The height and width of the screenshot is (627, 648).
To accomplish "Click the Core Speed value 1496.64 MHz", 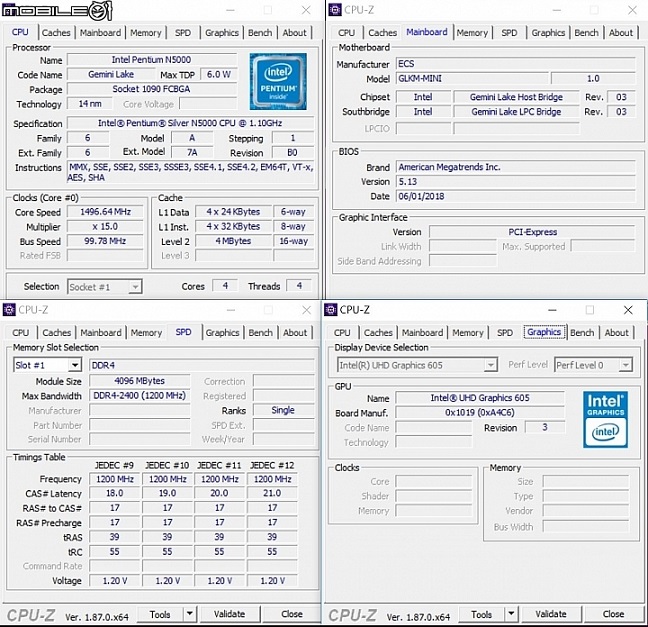I will 105,212.
